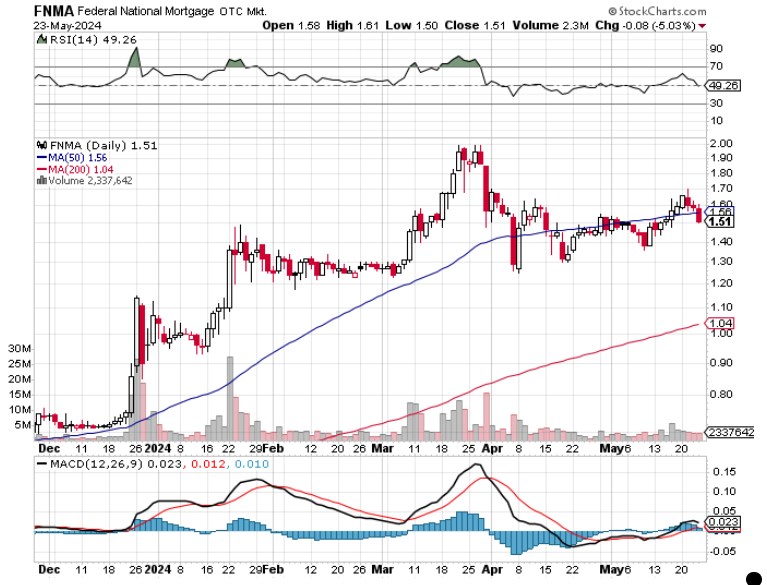This screenshot has height=585, width=767.
Task: Click the 1.30 label on the price axis
Action: tap(721, 261)
